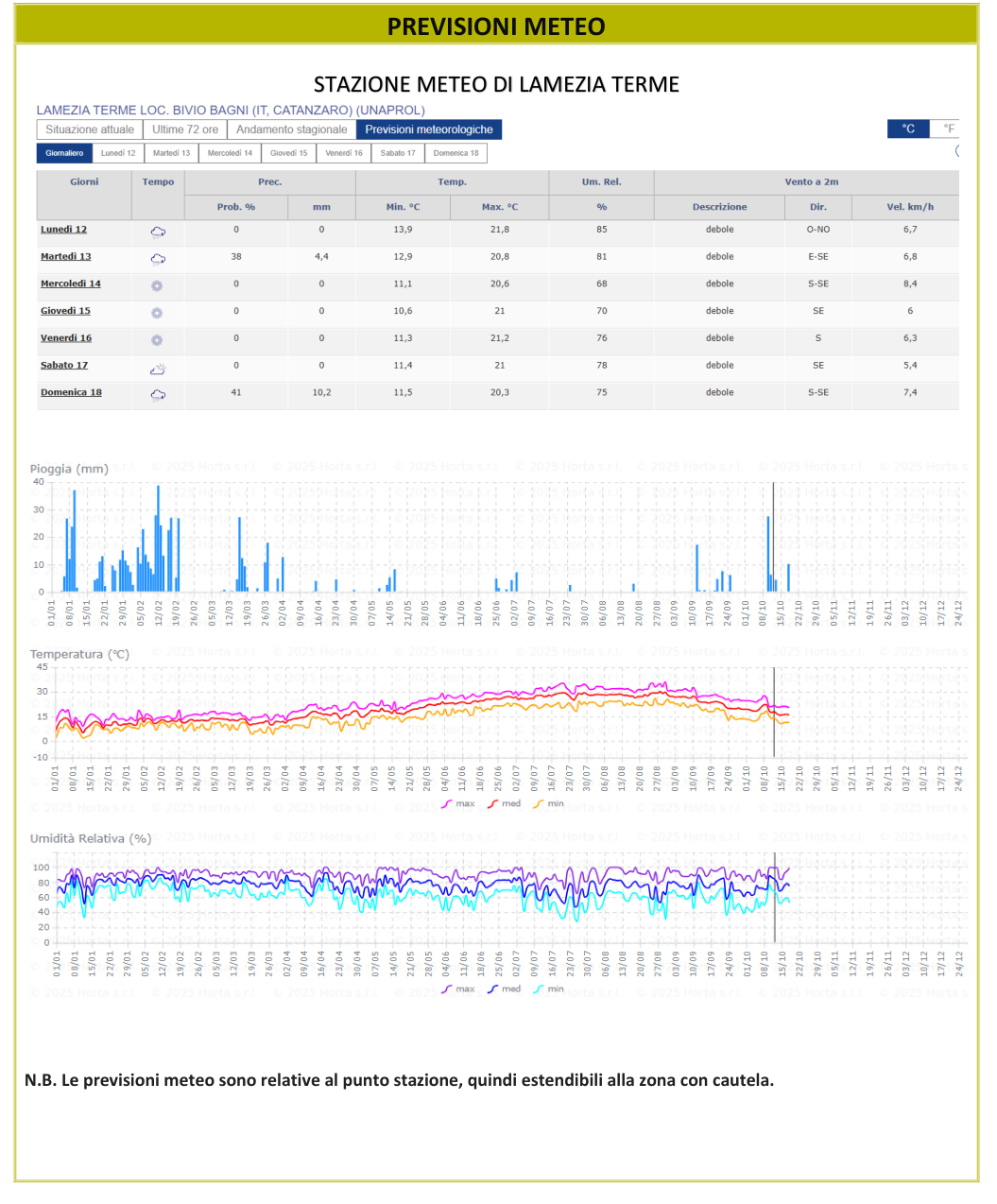Toggle the med series in the Umidità Relativa legend
This screenshot has height=1204, width=997.
pyautogui.click(x=504, y=989)
